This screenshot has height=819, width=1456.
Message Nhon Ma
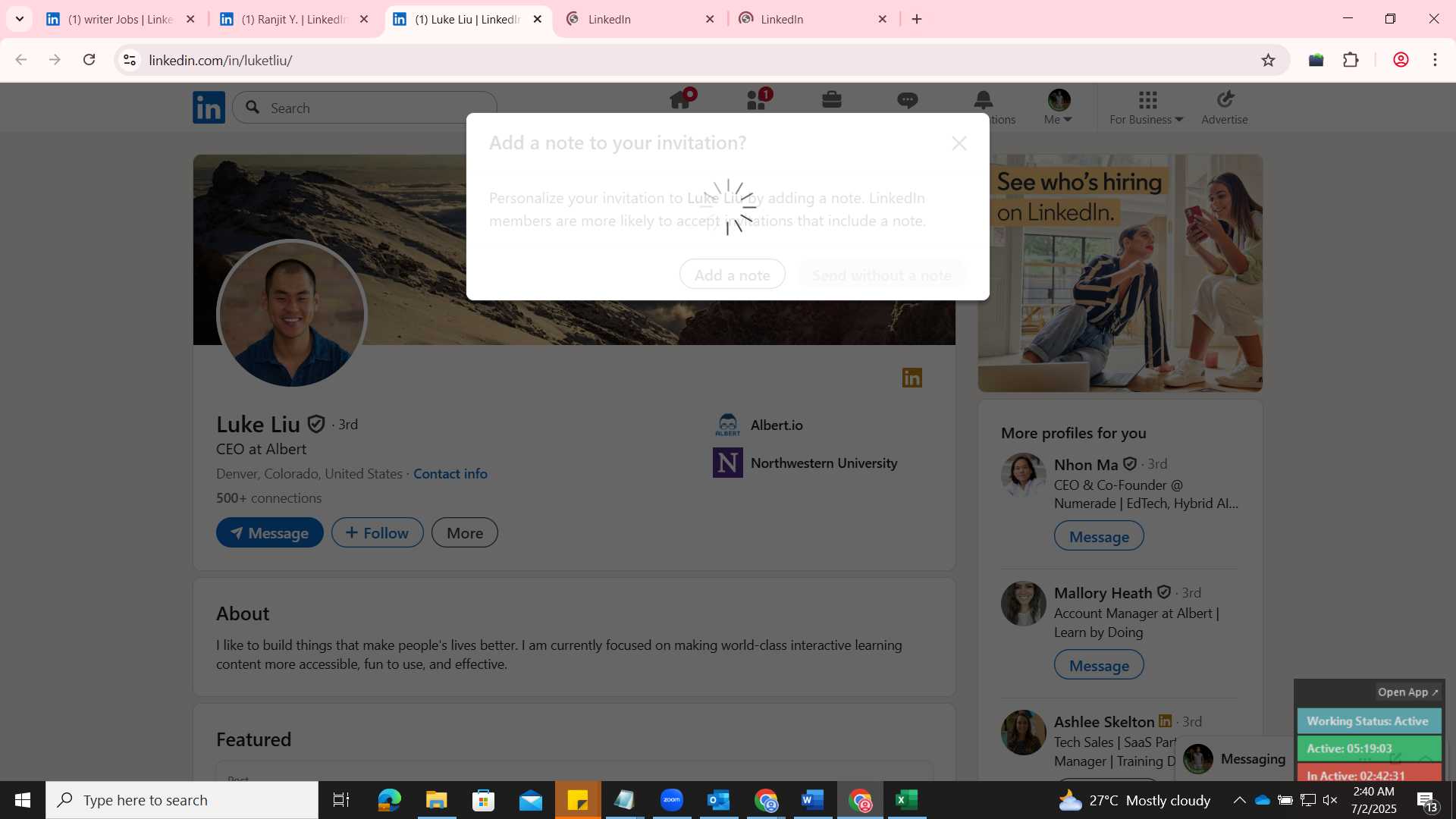pos(1099,536)
